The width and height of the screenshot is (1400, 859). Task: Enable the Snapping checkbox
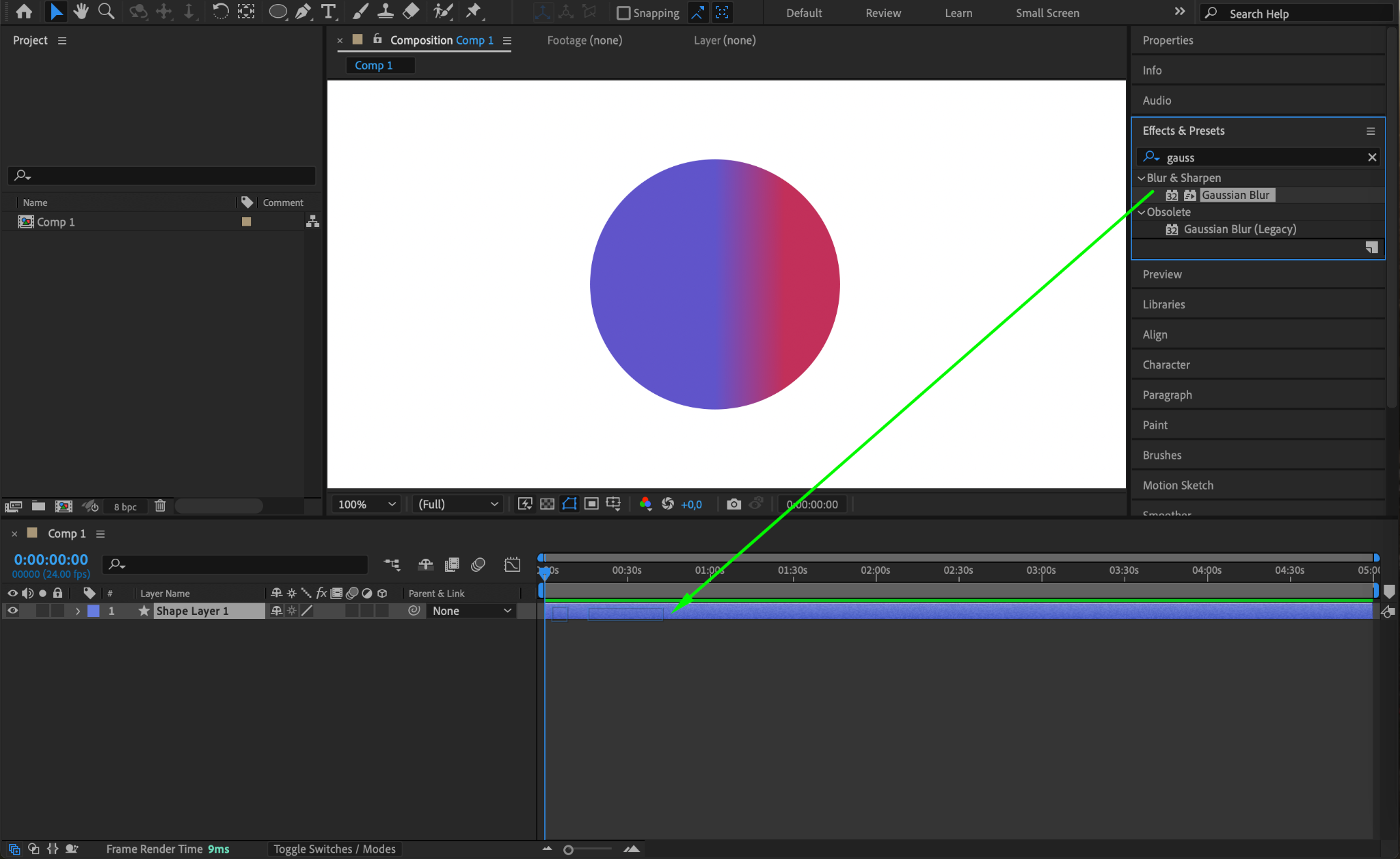[623, 13]
